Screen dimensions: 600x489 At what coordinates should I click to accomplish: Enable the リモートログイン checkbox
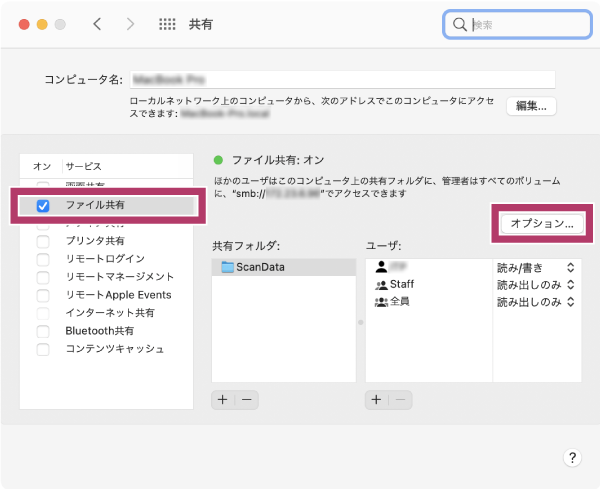43,259
